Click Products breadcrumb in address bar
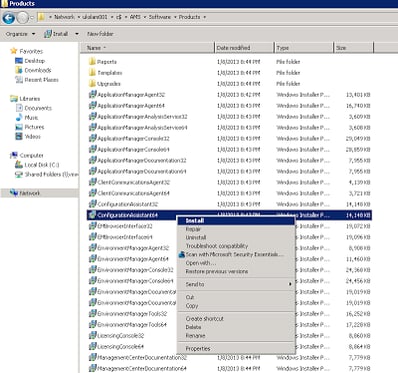 point(190,17)
